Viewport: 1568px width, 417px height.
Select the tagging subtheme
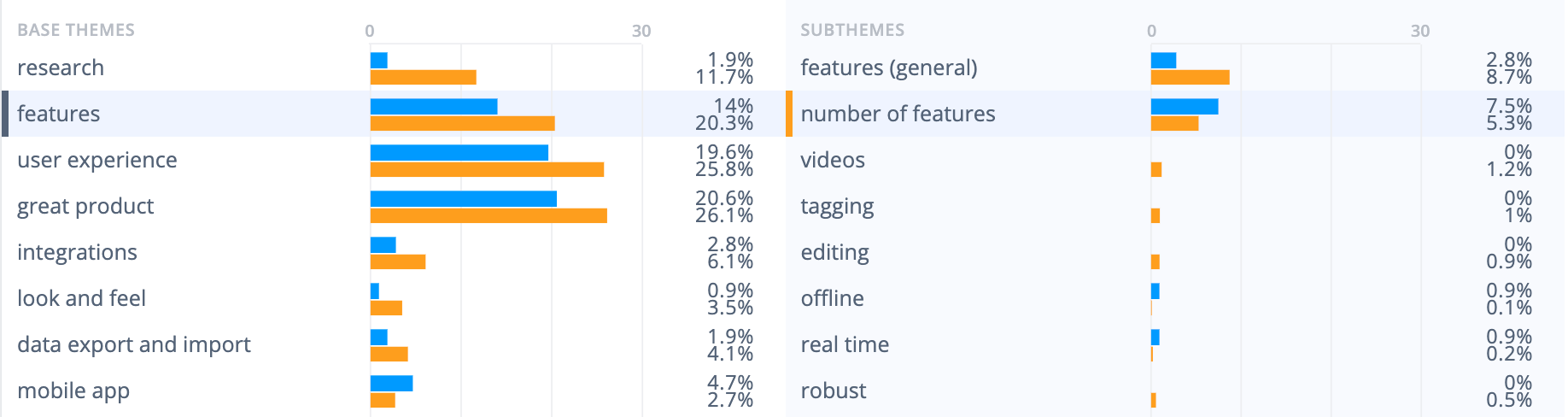click(1175, 206)
